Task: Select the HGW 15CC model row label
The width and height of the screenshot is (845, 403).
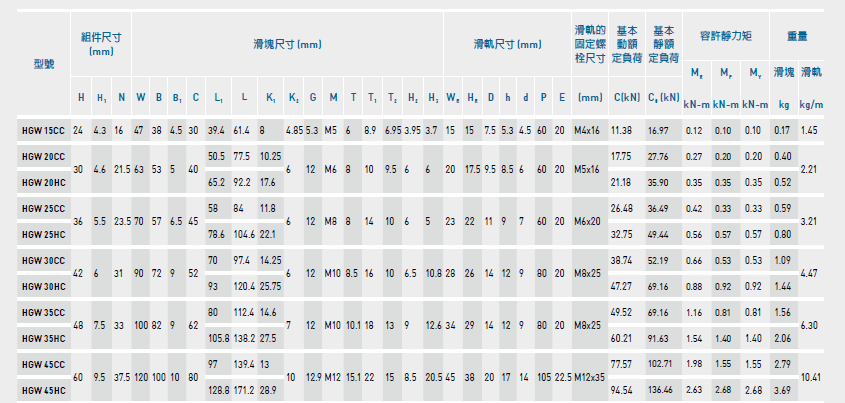Action: coord(42,130)
